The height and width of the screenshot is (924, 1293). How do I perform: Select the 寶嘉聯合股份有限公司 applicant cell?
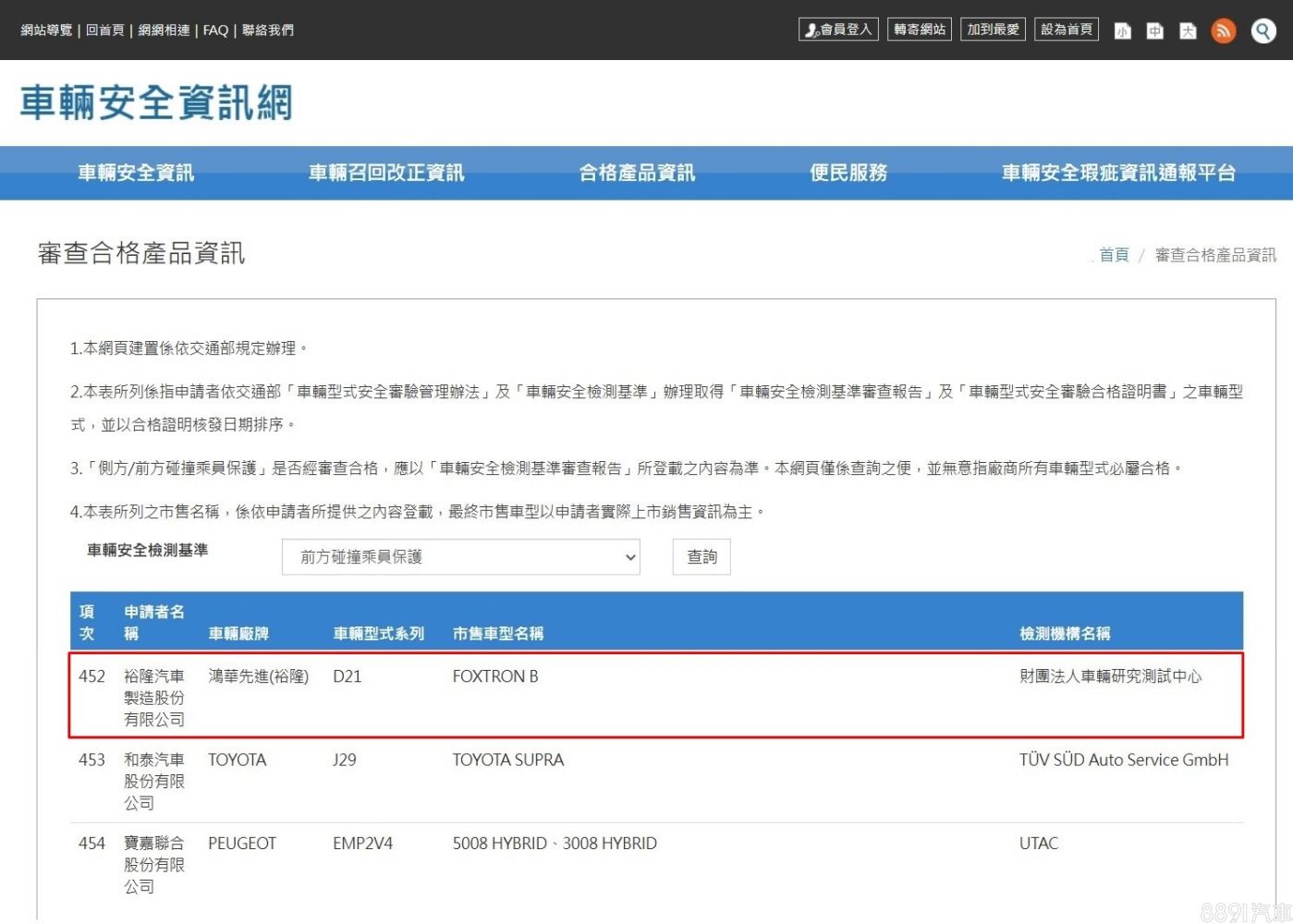(154, 864)
